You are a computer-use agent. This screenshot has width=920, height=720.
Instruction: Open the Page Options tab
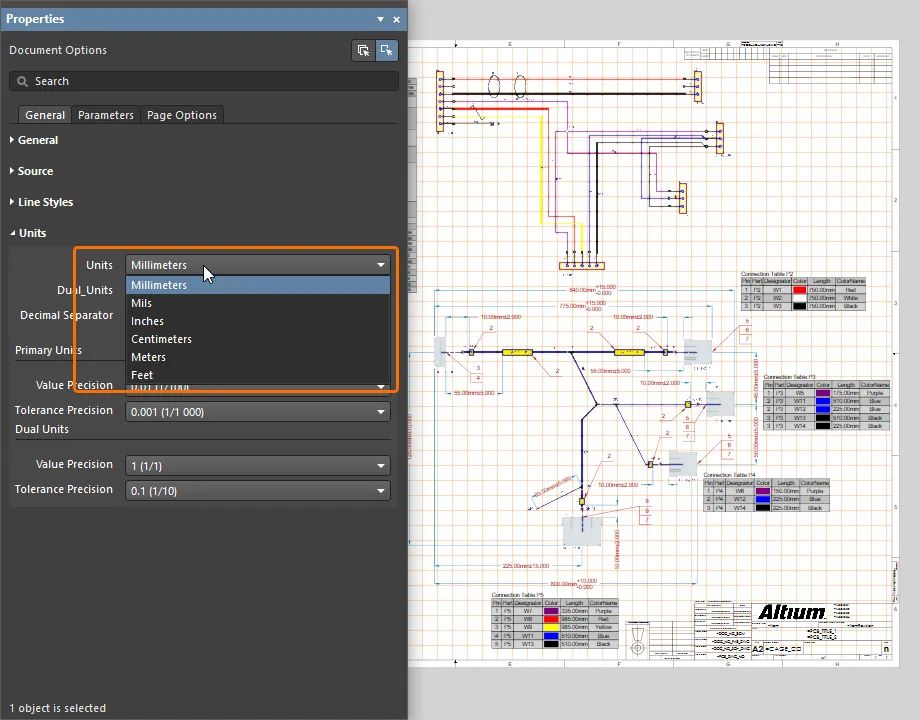coord(182,115)
